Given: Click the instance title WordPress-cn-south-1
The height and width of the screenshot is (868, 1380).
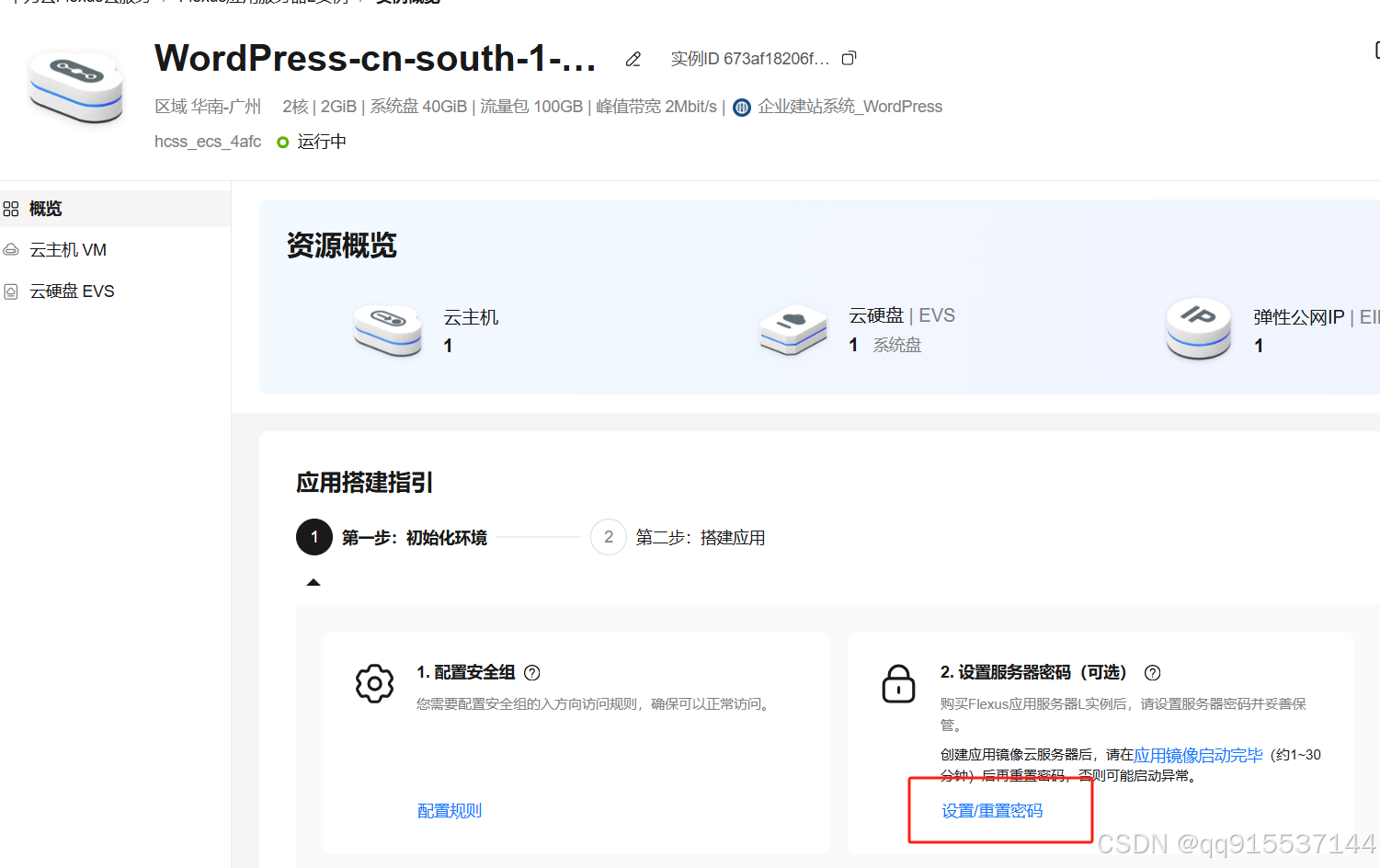Looking at the screenshot, I should click(x=375, y=58).
